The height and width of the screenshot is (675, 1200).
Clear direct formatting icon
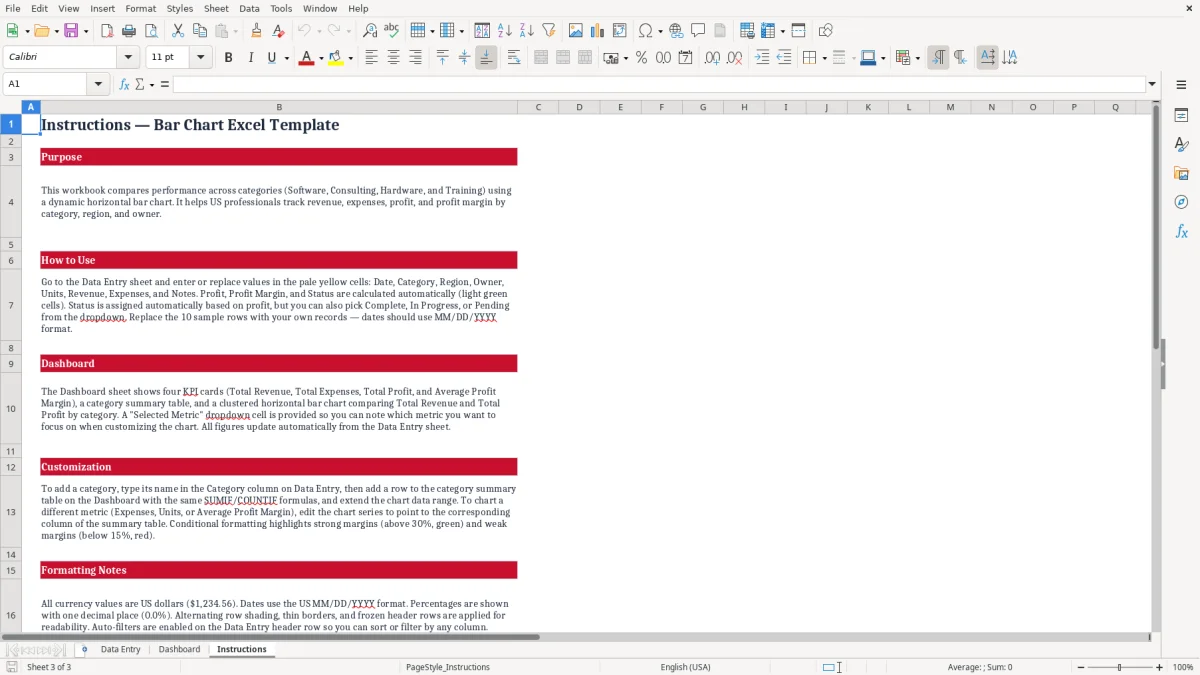pos(279,31)
